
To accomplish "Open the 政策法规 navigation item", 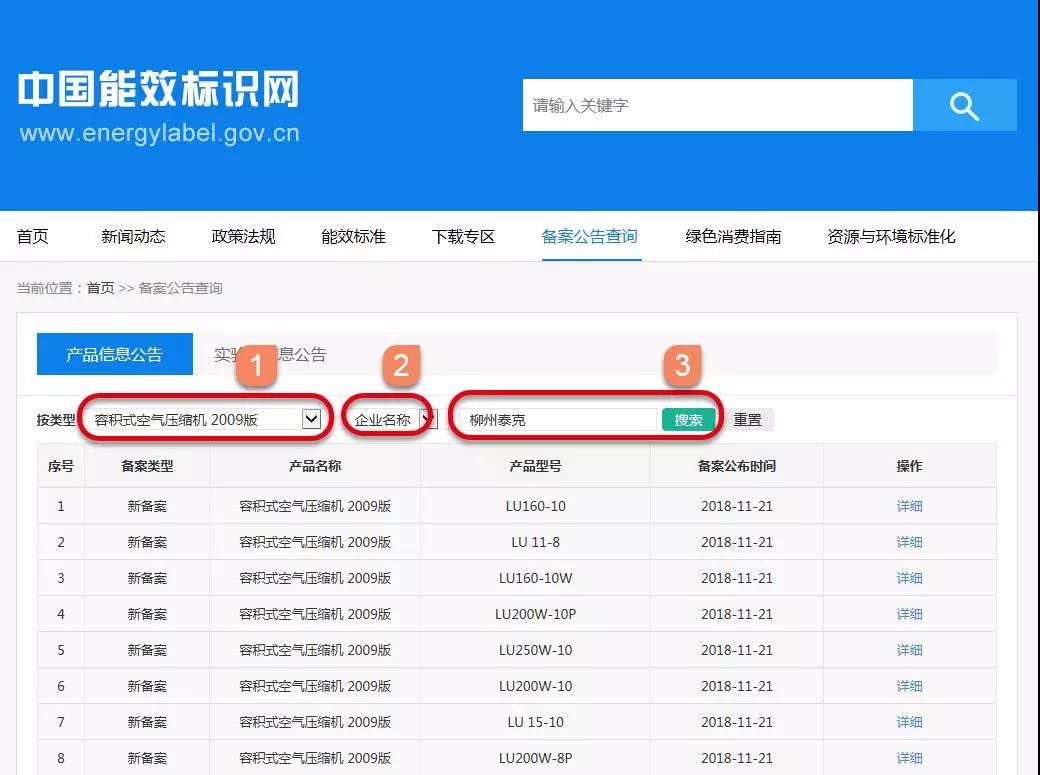I will [x=242, y=236].
